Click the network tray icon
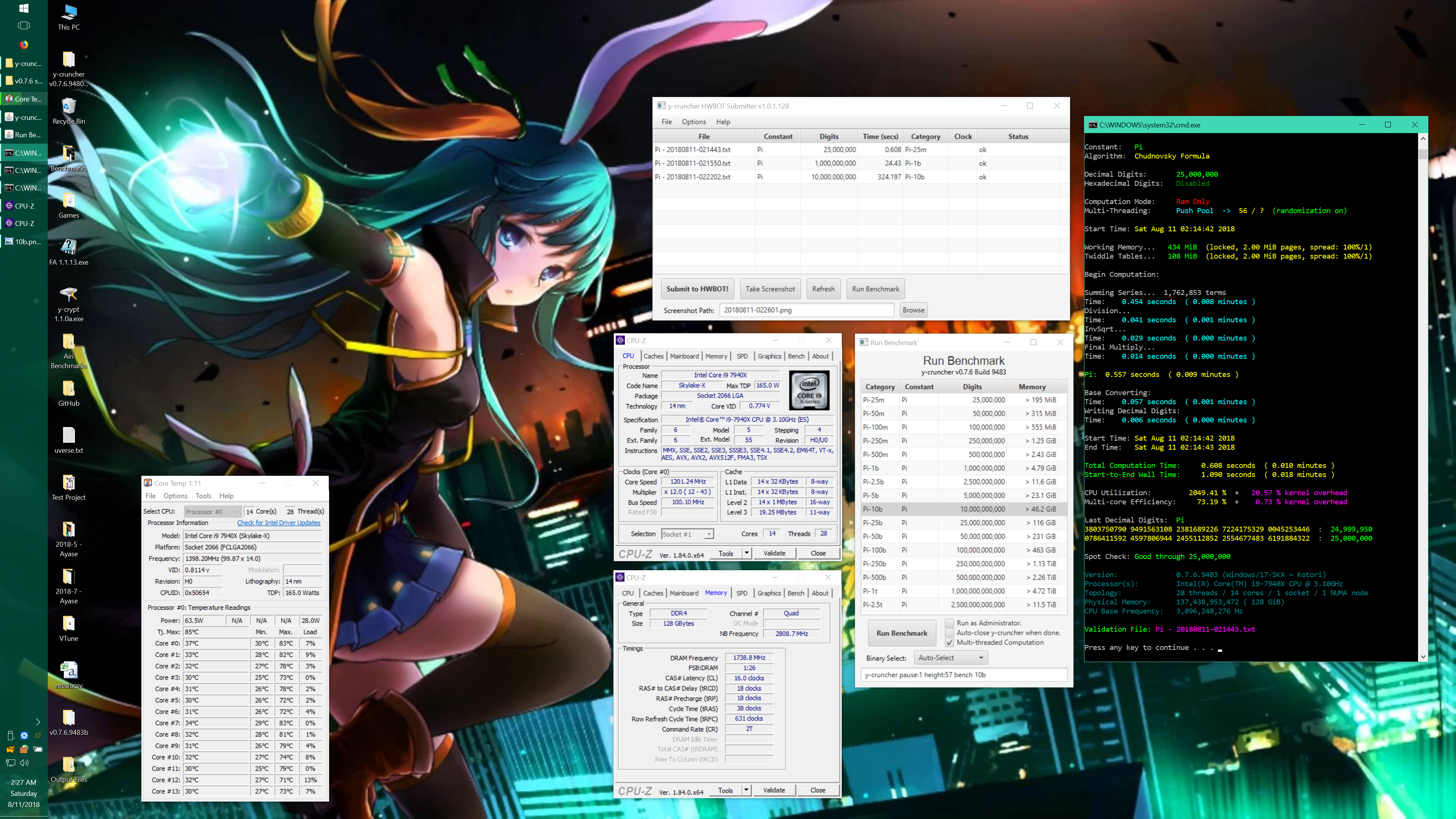Screen dimensions: 1456x819 10,763
